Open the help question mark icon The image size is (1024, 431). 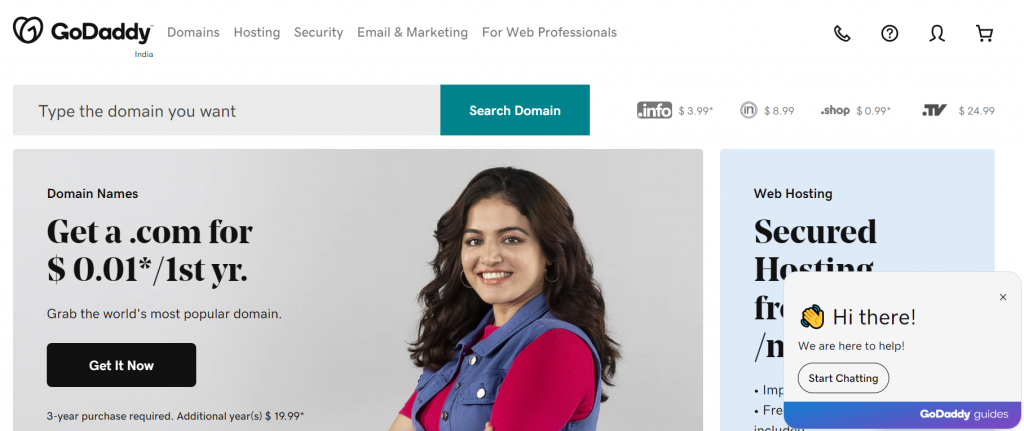(889, 33)
